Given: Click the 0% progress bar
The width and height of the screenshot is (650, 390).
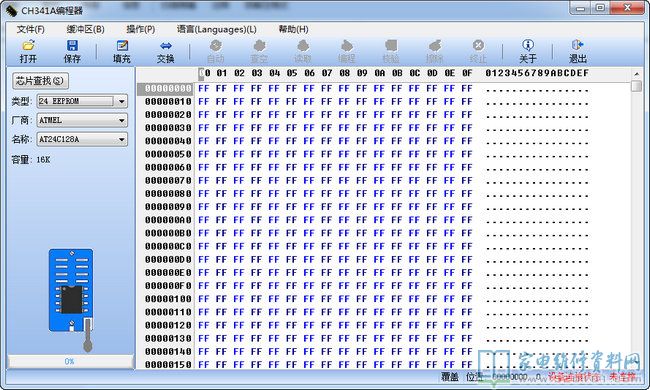Looking at the screenshot, I should click(x=70, y=361).
